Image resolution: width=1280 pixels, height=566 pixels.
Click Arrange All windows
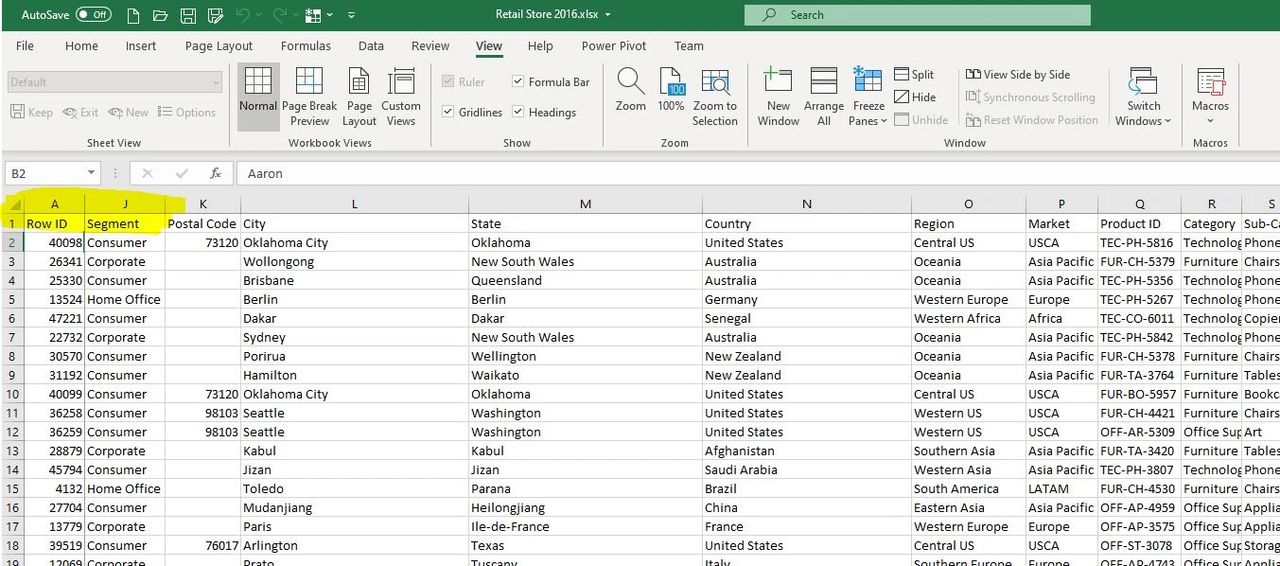824,98
